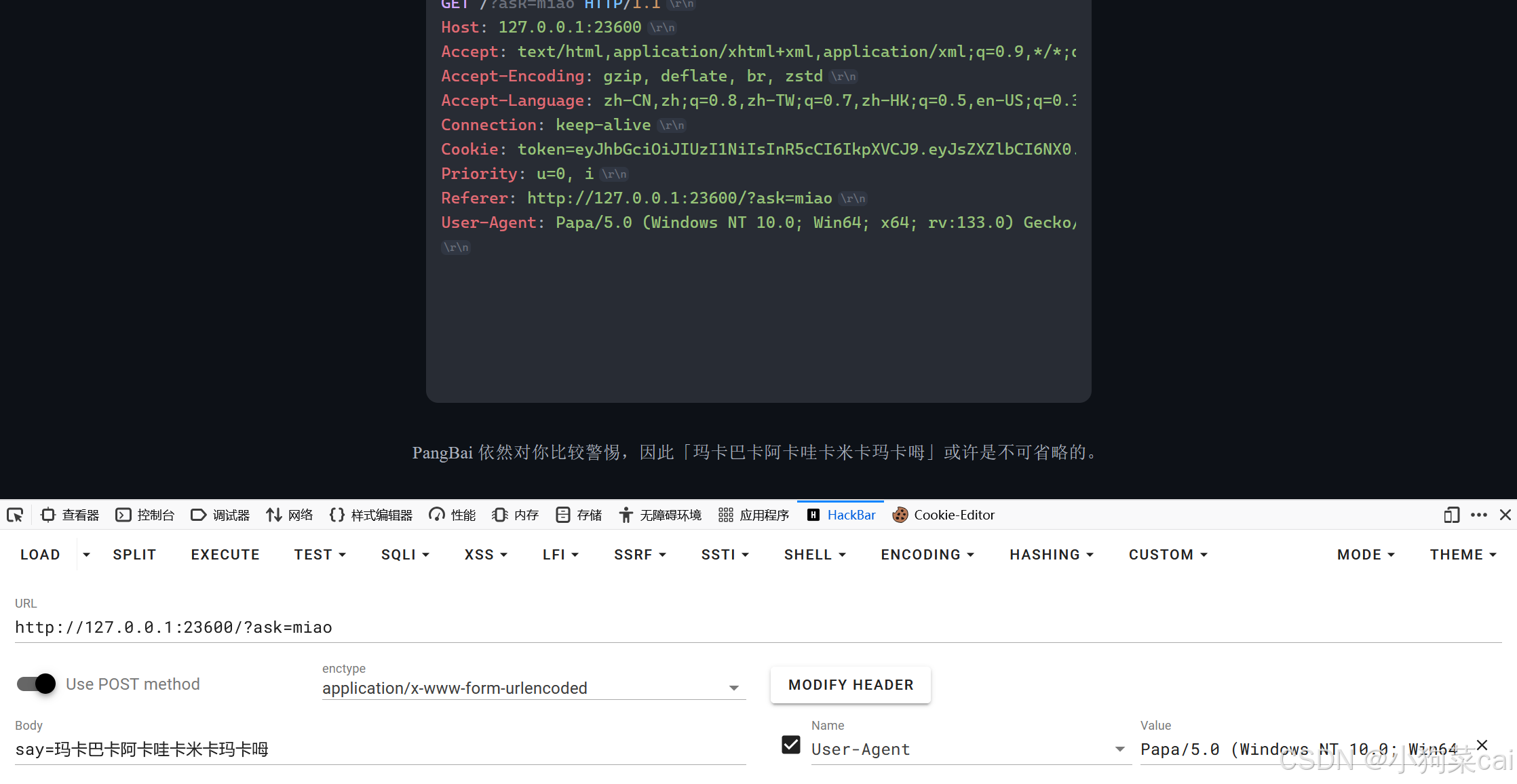Image resolution: width=1517 pixels, height=784 pixels.
Task: Click the MODIFY HEADER button
Action: [x=851, y=685]
